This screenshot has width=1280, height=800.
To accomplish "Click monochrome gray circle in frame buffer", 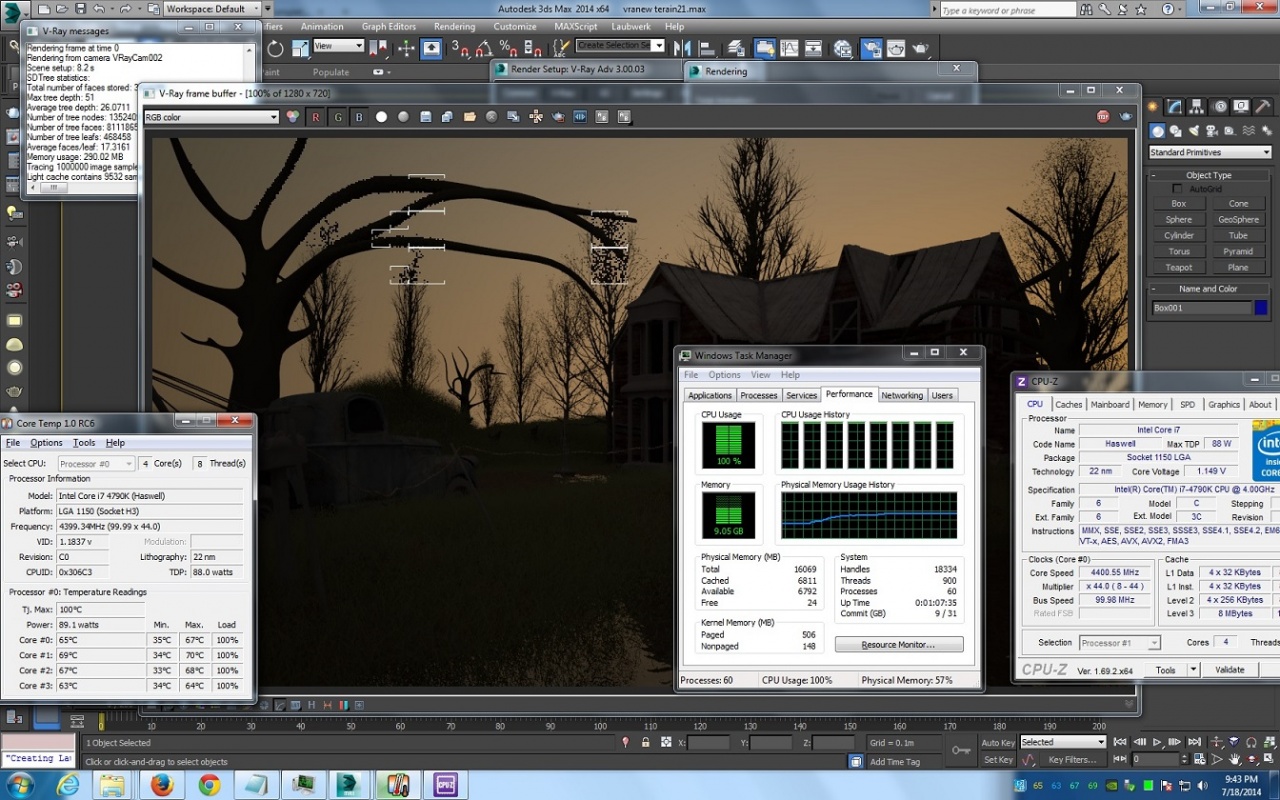I will click(x=403, y=117).
